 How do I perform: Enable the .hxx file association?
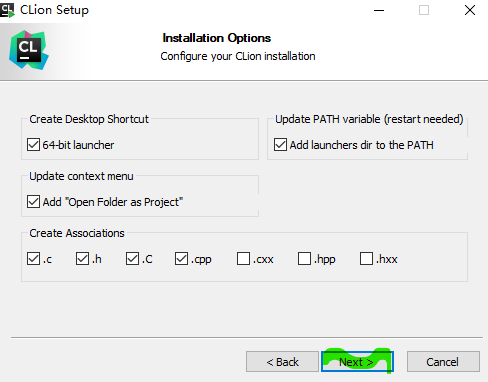(x=366, y=259)
